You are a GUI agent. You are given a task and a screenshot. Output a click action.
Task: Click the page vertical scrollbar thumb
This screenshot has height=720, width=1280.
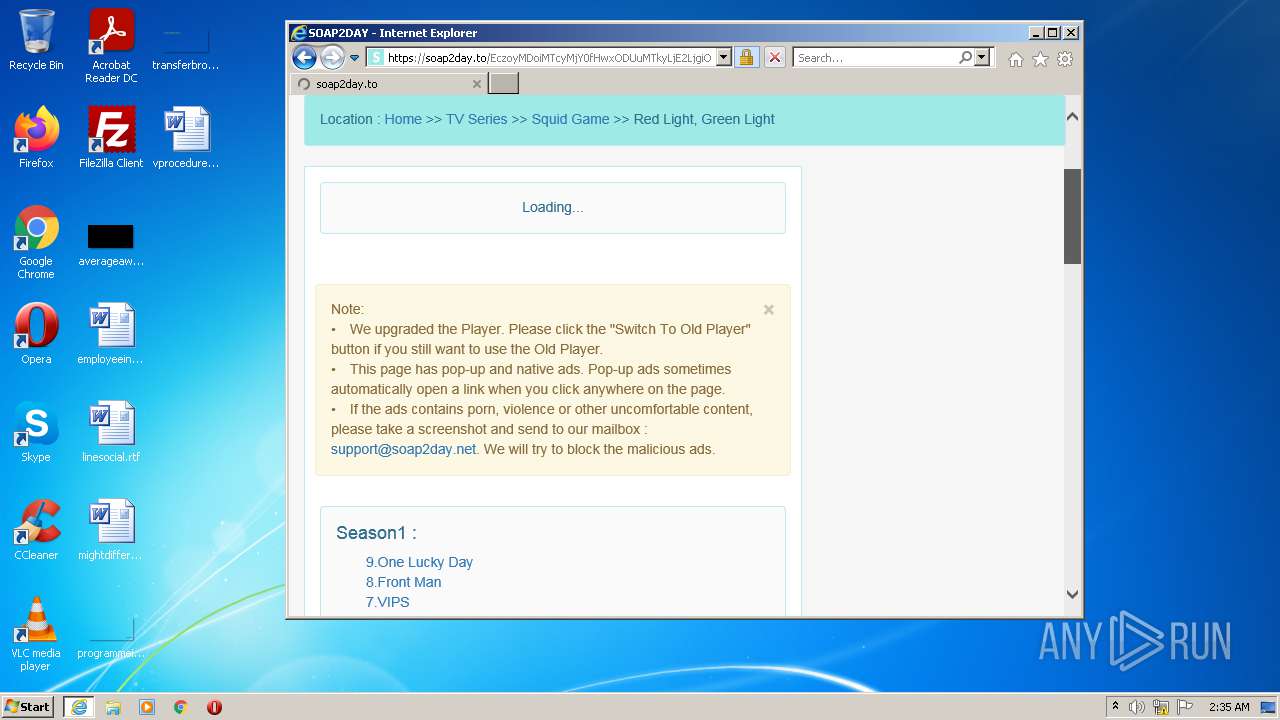coord(1072,216)
